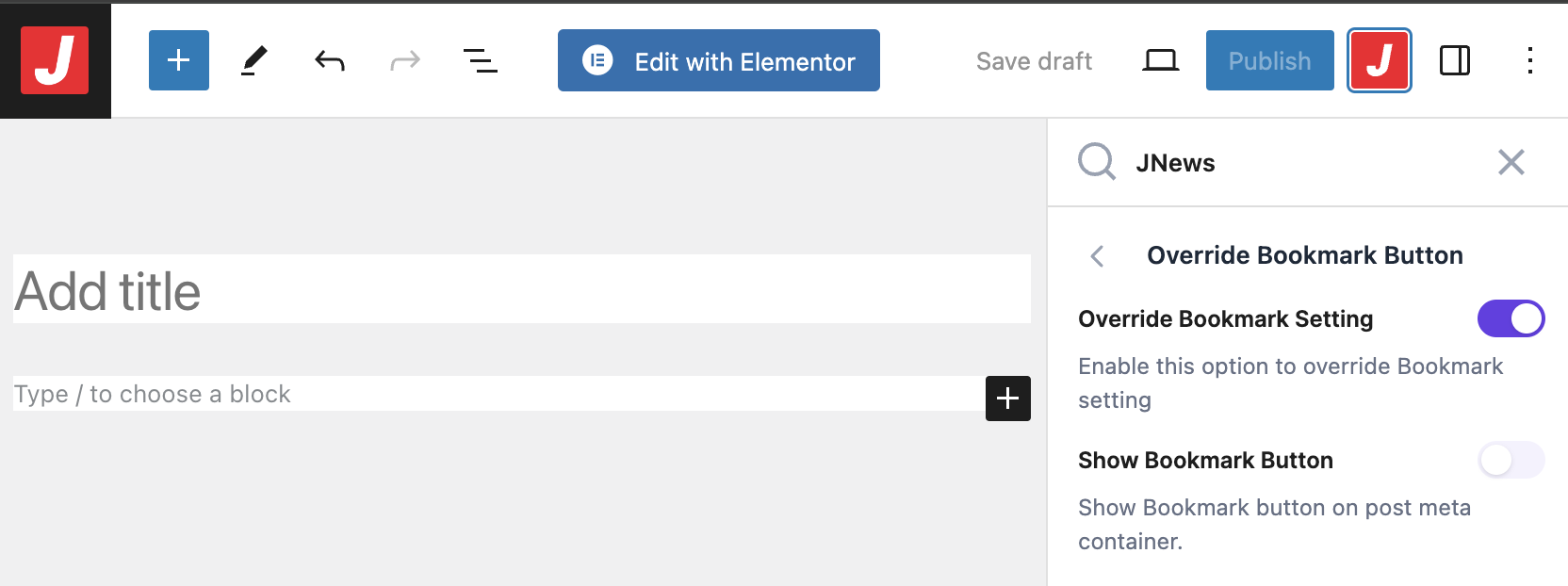
Task: Click Edit with Elementor button
Action: (719, 61)
